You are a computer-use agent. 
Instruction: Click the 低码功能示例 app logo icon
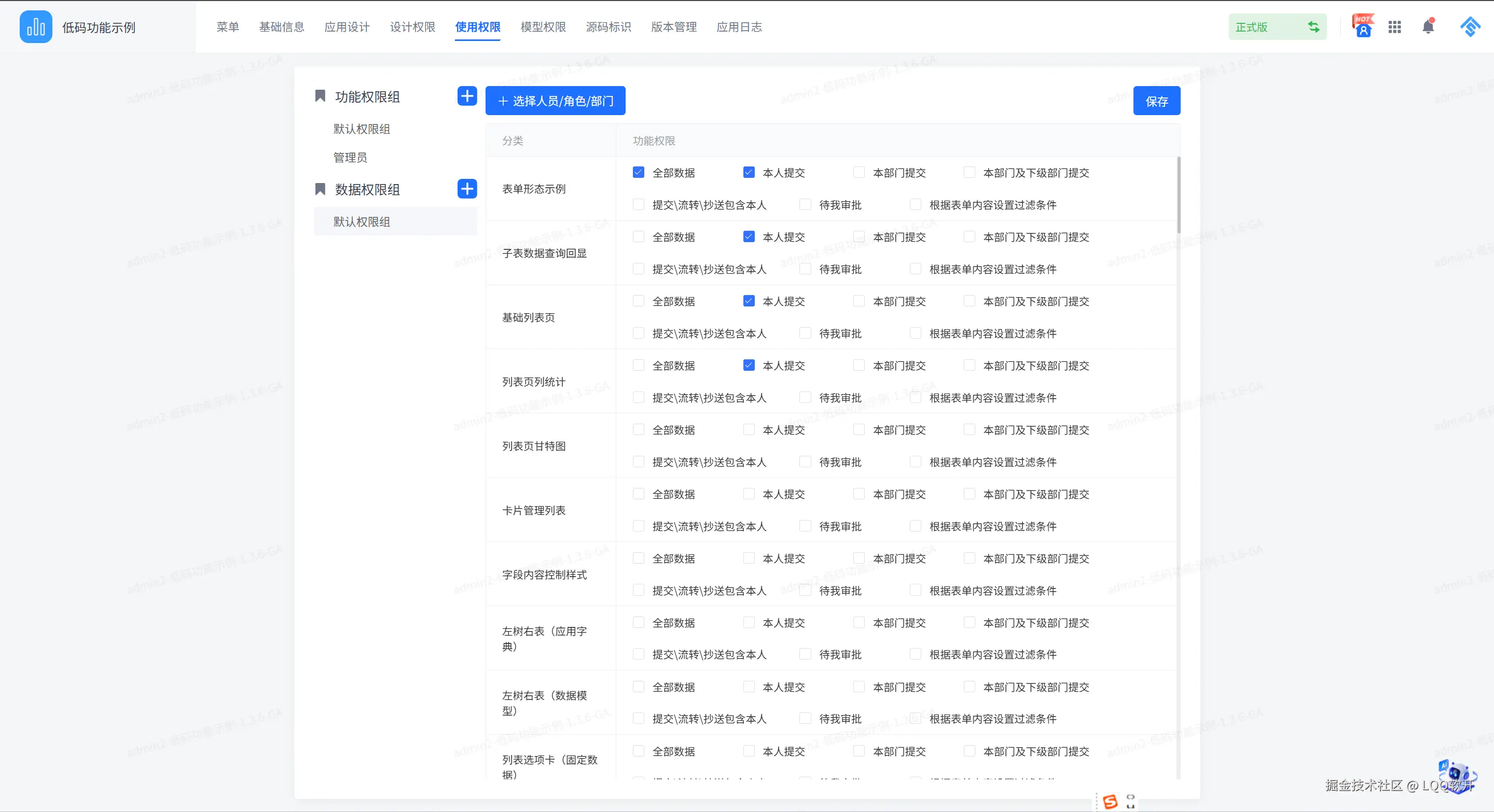pos(35,26)
